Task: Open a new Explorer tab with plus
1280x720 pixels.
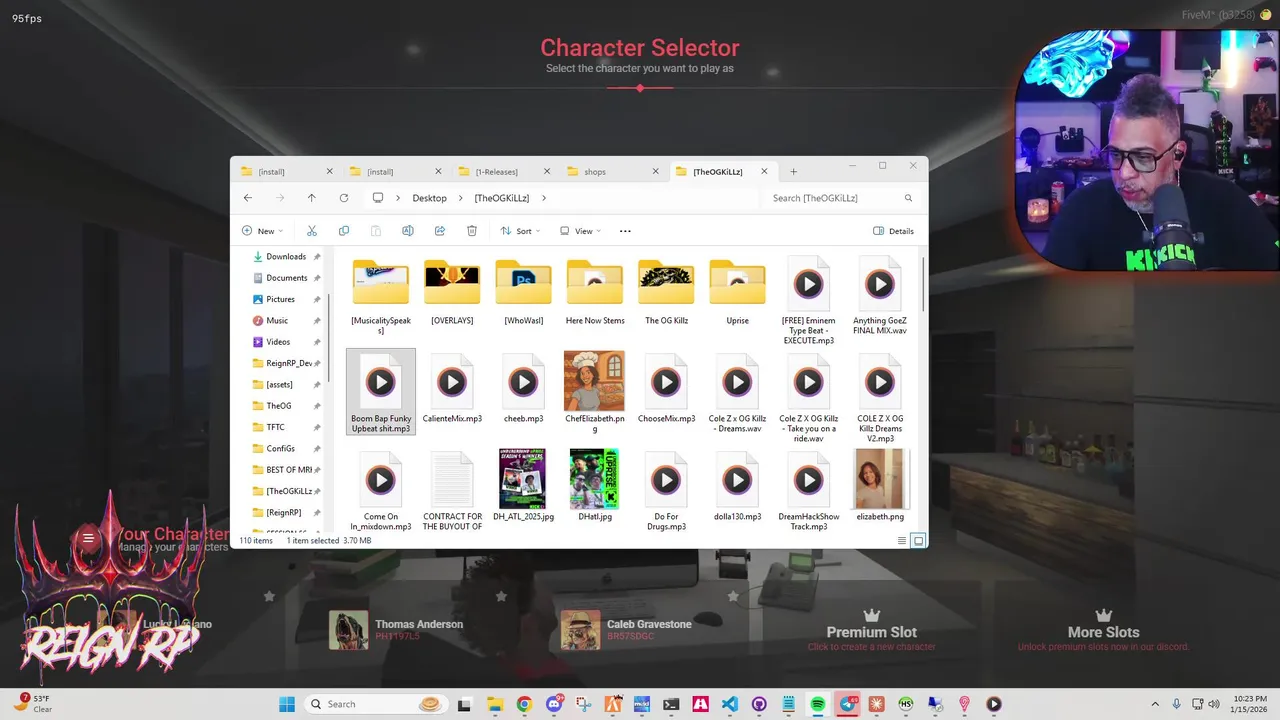Action: pyautogui.click(x=794, y=171)
